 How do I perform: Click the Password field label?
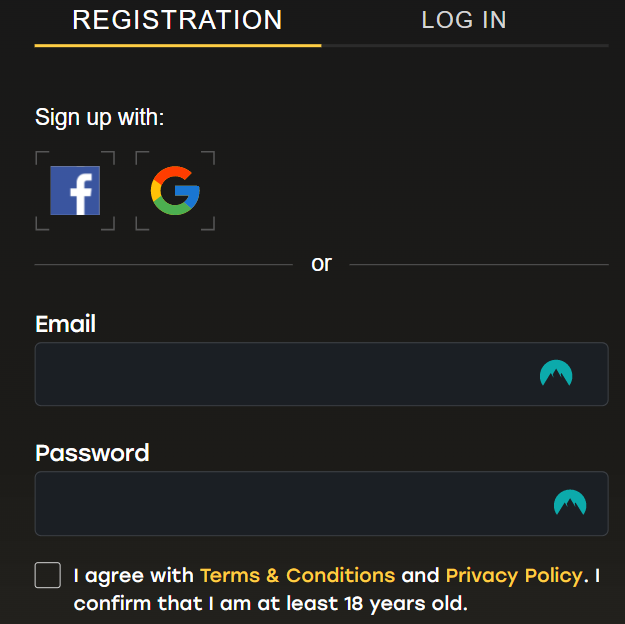pos(92,453)
